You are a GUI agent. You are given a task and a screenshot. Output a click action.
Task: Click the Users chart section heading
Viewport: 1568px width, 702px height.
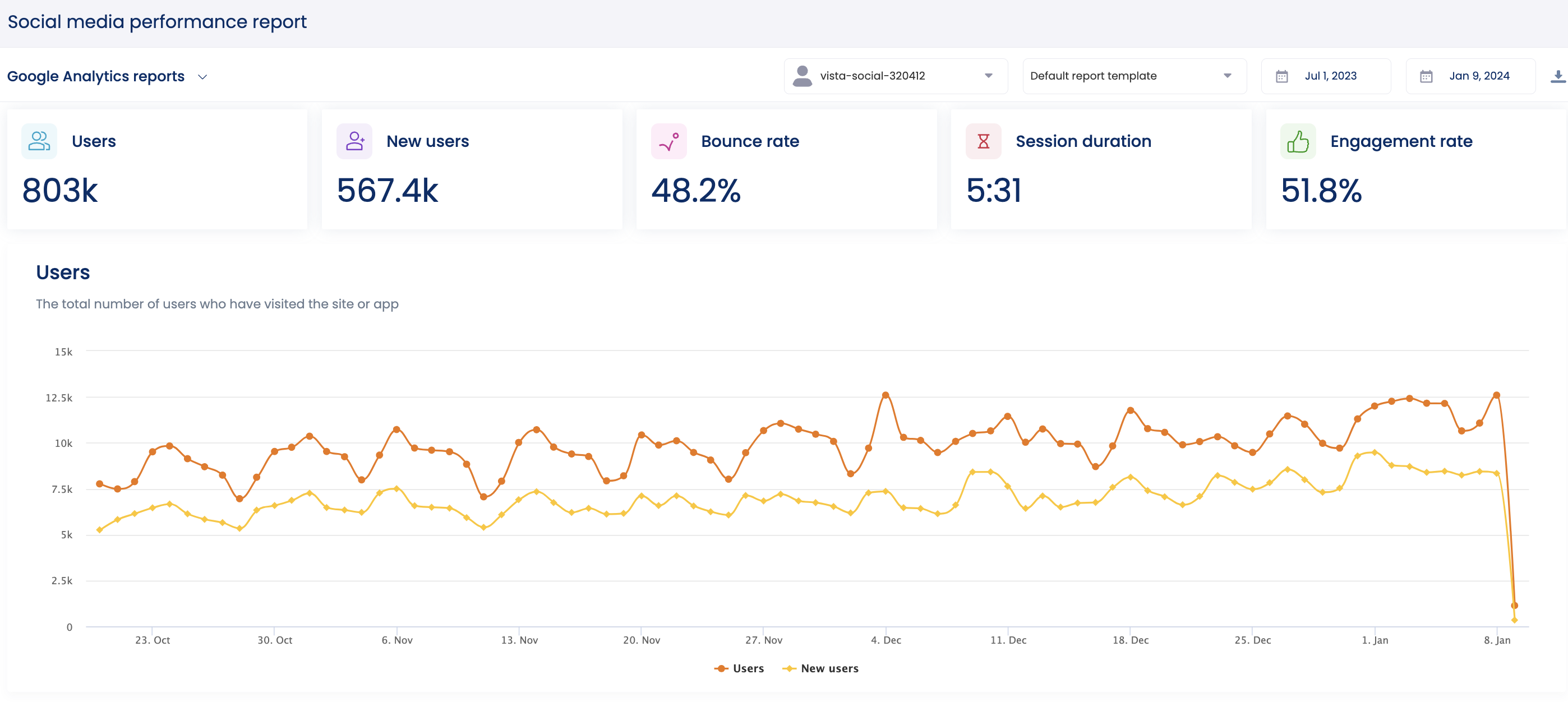pyautogui.click(x=63, y=272)
